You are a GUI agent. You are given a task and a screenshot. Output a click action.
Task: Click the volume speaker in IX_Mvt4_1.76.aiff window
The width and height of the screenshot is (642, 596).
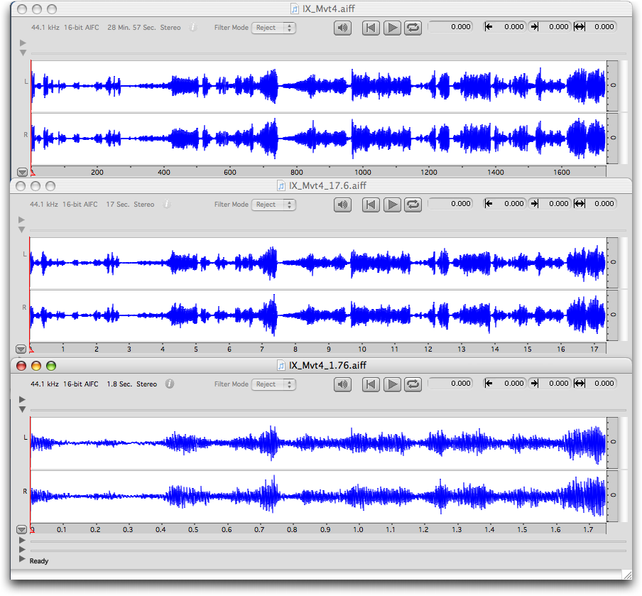(x=343, y=384)
